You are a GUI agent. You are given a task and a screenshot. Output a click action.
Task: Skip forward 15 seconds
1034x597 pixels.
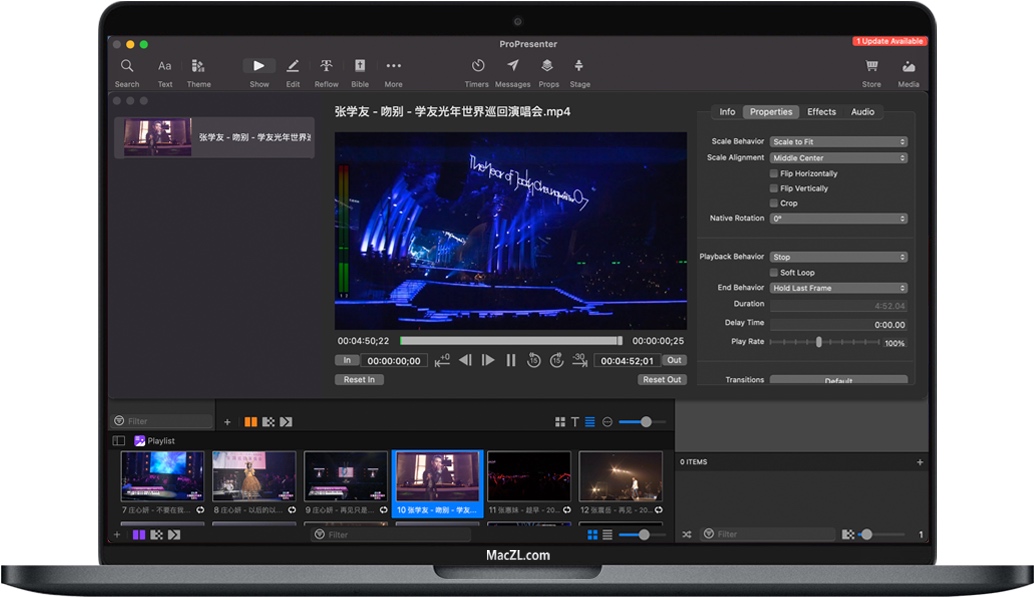click(x=557, y=360)
